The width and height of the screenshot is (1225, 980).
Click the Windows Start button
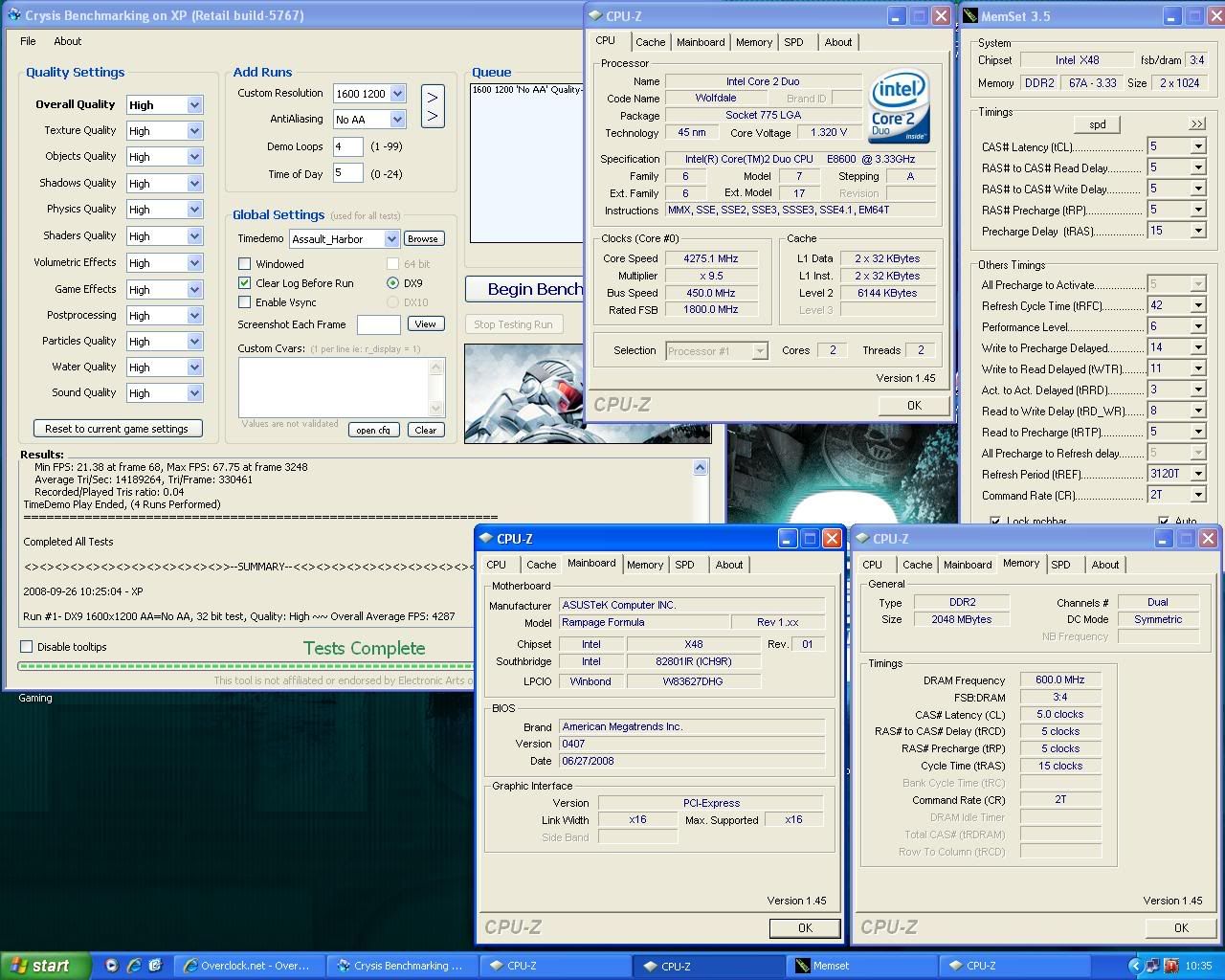click(x=44, y=966)
